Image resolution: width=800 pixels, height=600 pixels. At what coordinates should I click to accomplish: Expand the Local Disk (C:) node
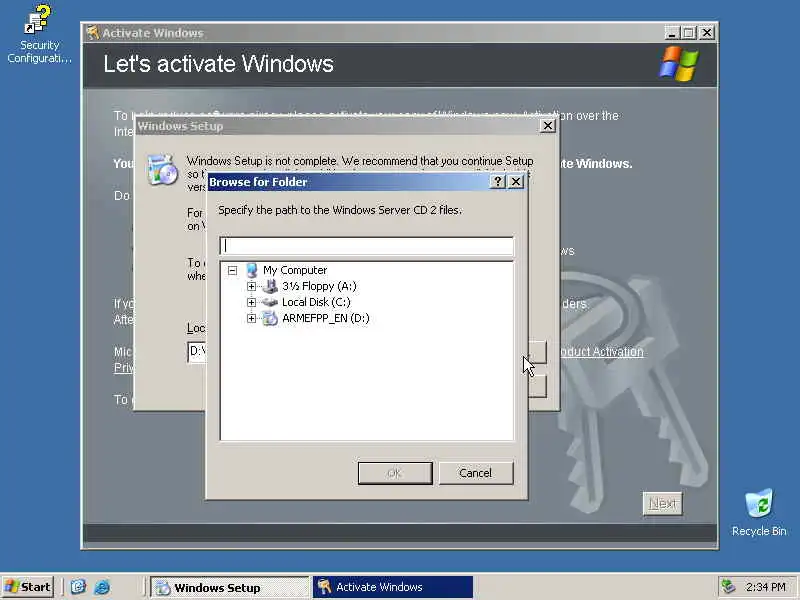pos(251,302)
